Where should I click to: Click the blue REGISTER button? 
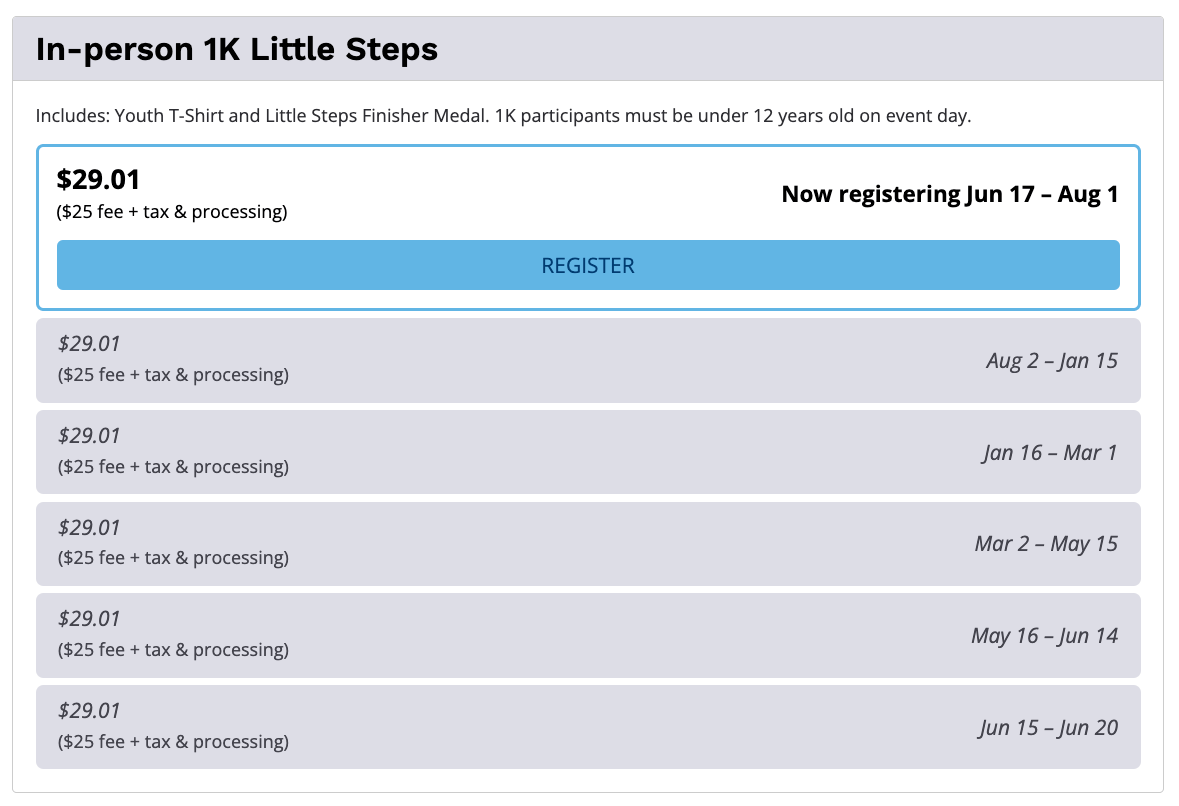(588, 265)
